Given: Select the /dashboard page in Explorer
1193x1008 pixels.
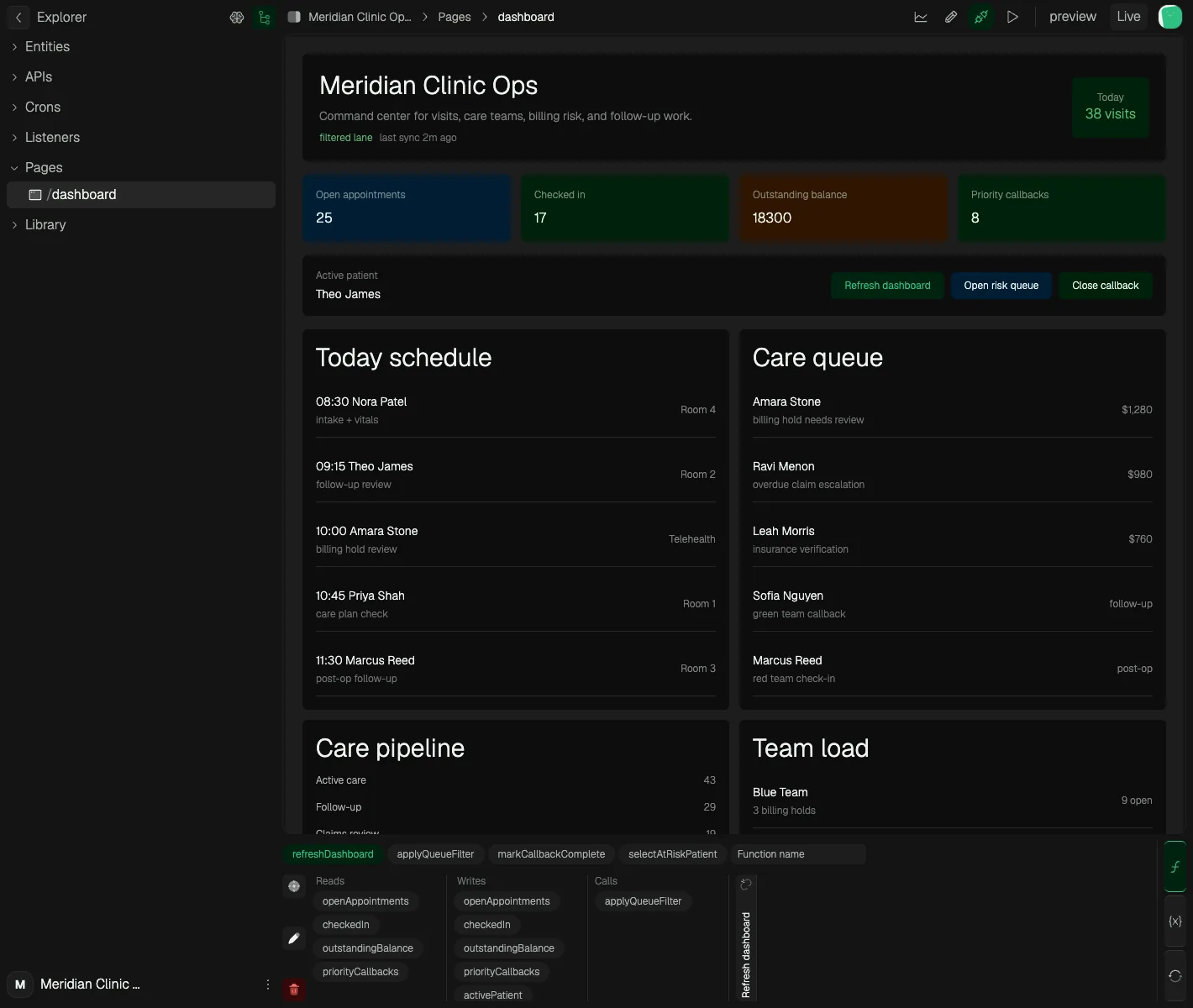Looking at the screenshot, I should (141, 195).
